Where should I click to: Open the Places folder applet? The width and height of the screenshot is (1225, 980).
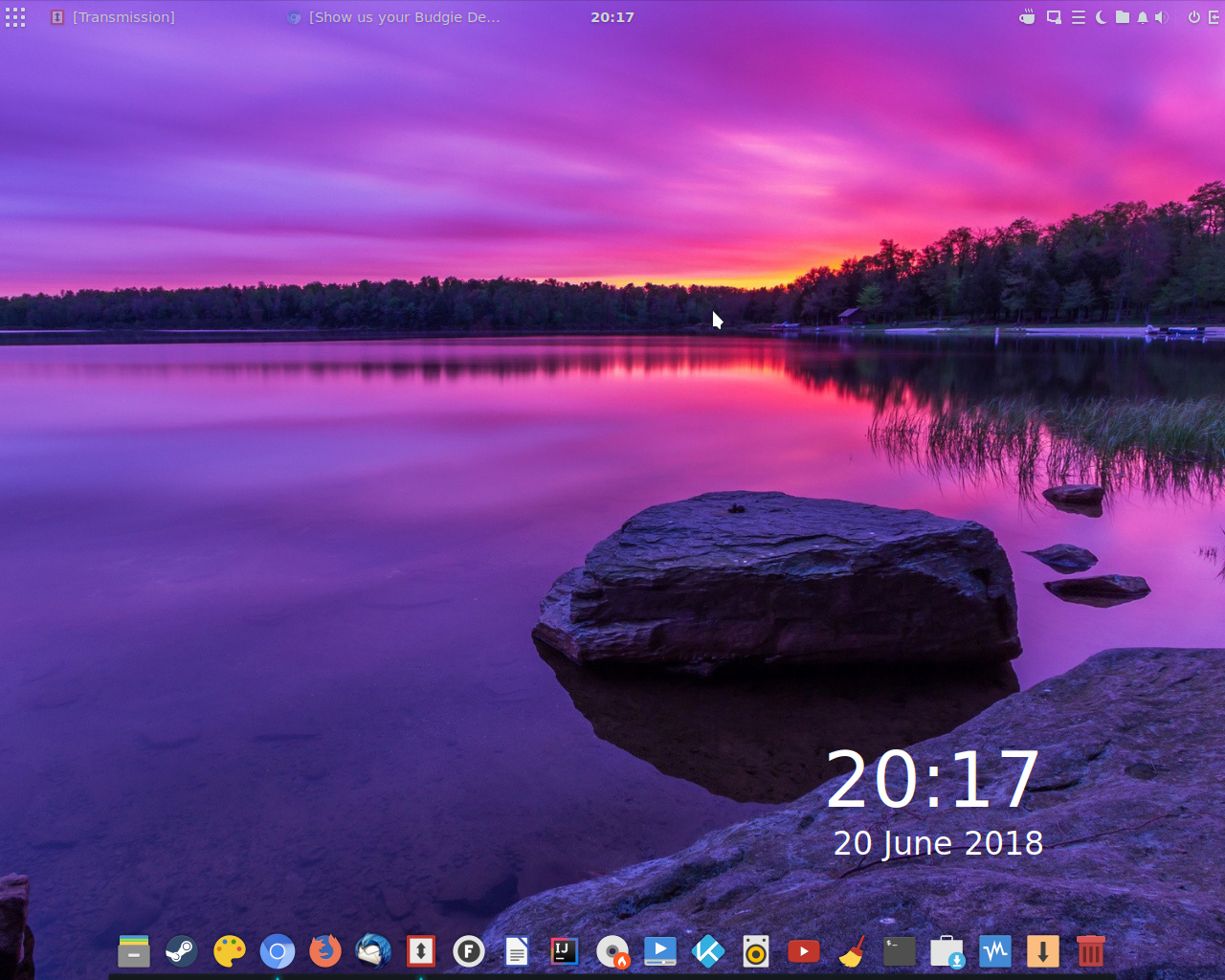(x=1122, y=17)
